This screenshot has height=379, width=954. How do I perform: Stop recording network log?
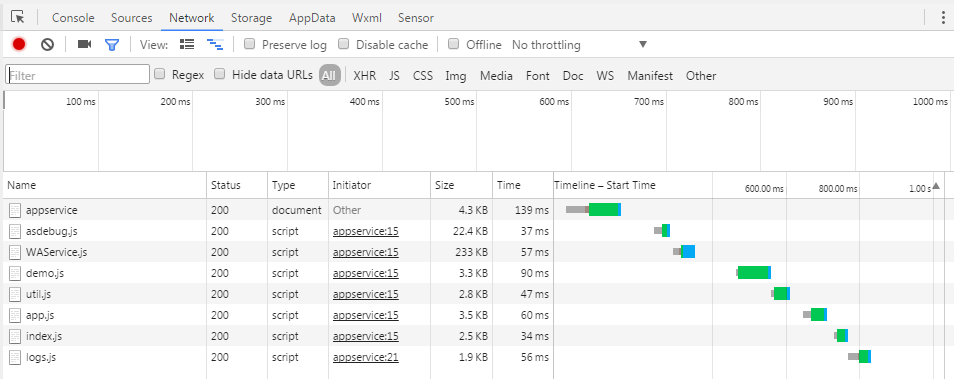[x=19, y=44]
